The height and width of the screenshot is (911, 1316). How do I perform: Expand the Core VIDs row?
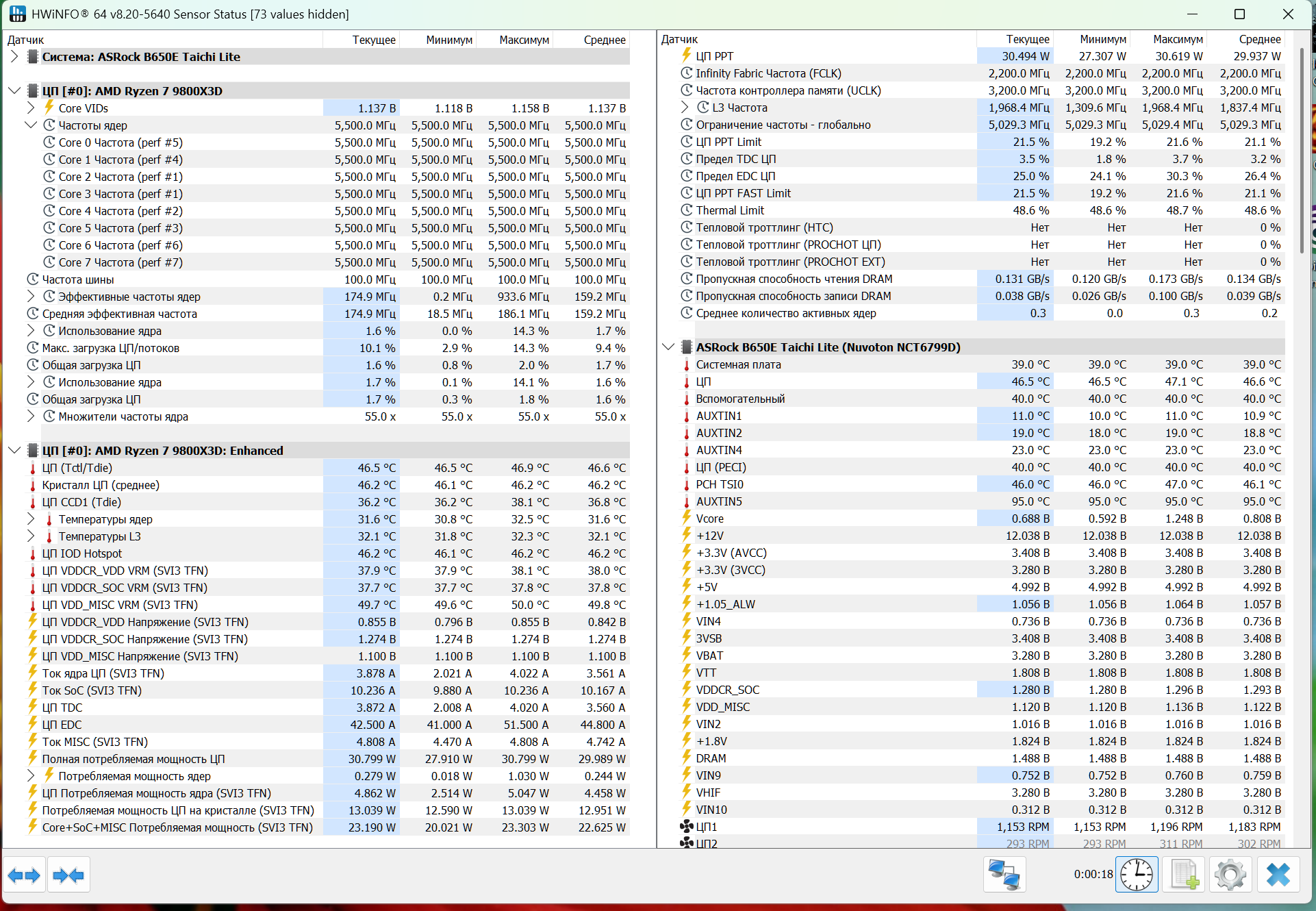[x=31, y=108]
